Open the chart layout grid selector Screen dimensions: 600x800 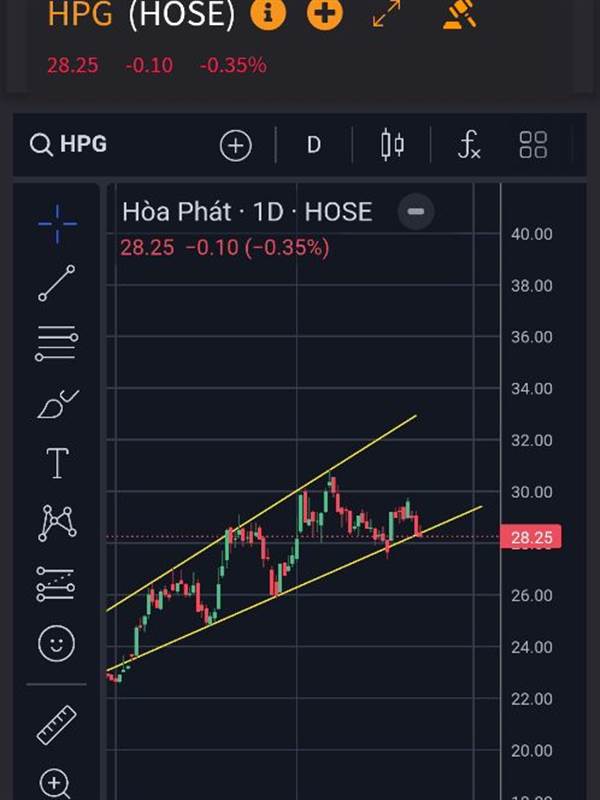[x=533, y=145]
